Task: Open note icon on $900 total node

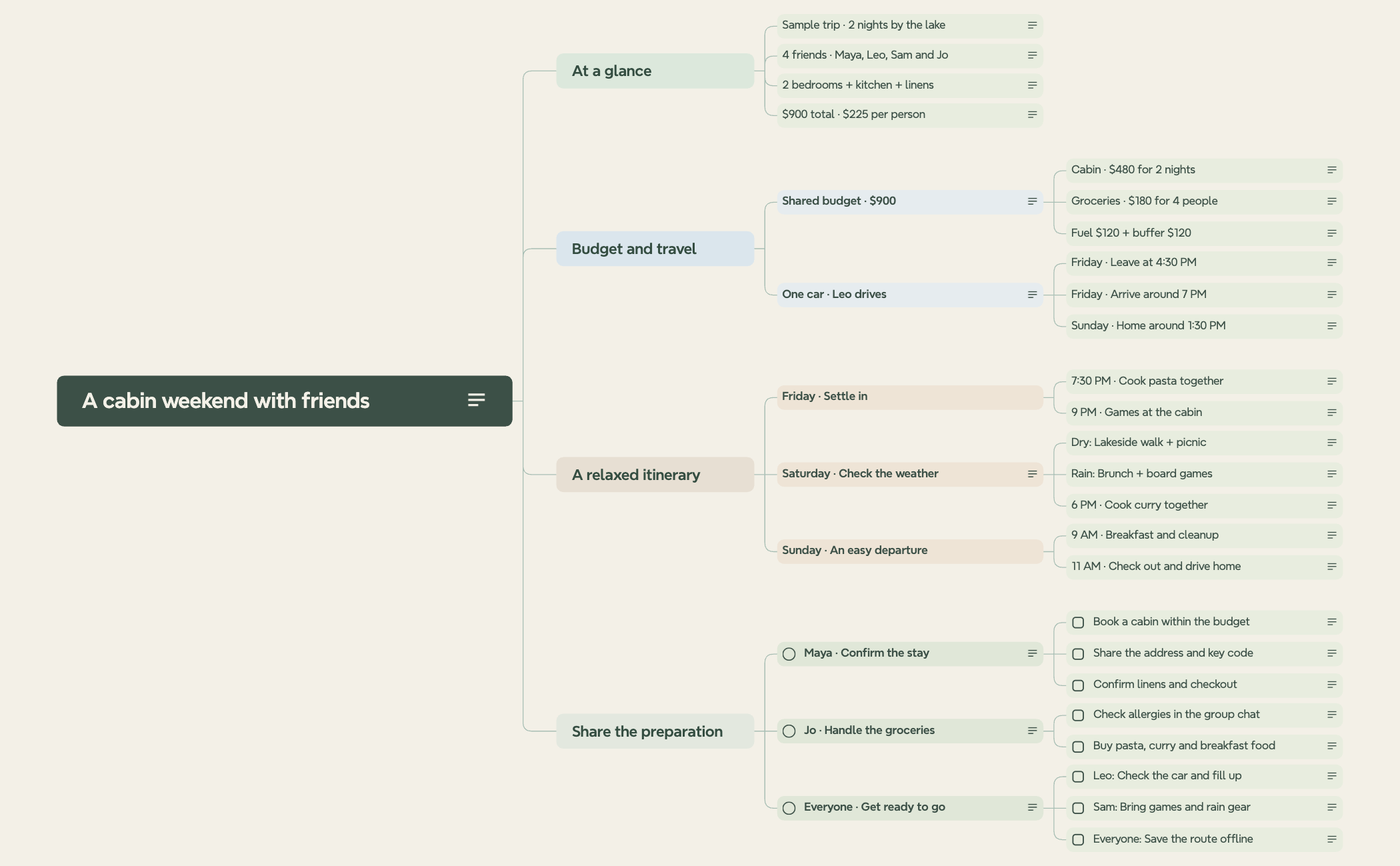Action: (x=1032, y=115)
